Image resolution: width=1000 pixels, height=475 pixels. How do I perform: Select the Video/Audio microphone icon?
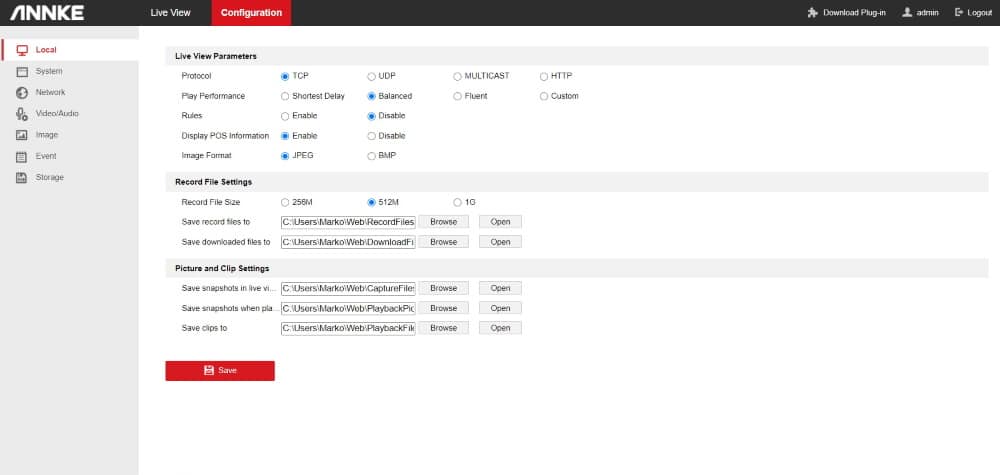coord(22,114)
